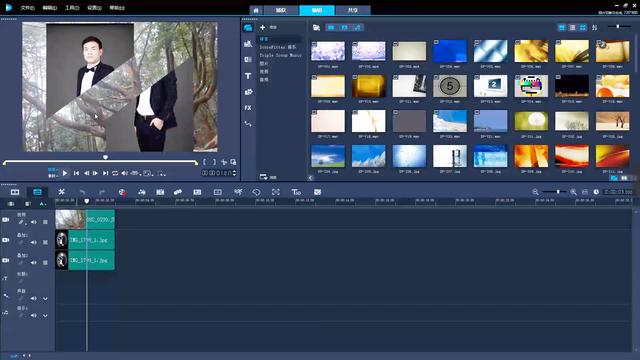Click the plus icon to add folder
Image resolution: width=640 pixels, height=360 pixels.
[x=262, y=27]
